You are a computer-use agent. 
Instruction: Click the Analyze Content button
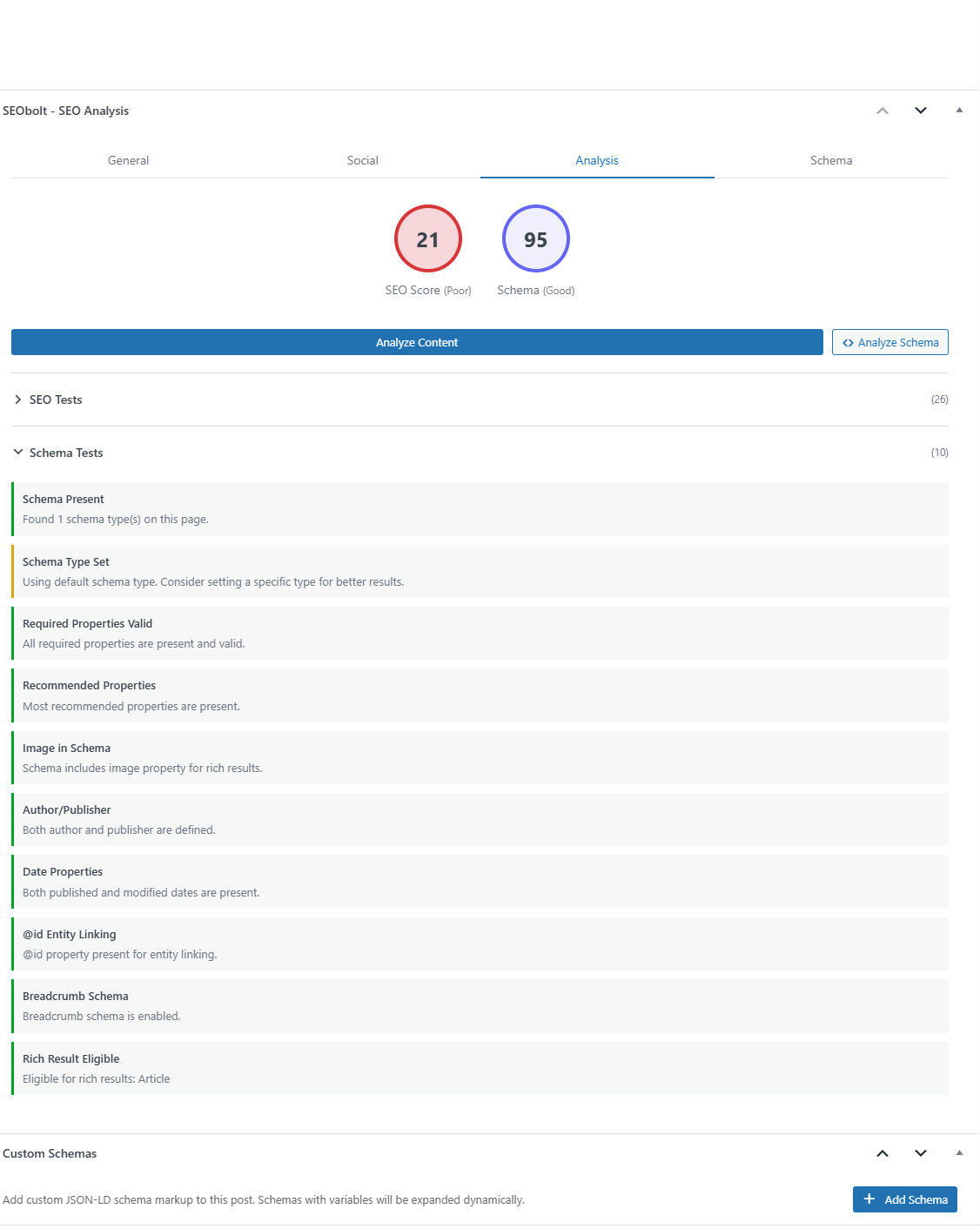pos(417,342)
